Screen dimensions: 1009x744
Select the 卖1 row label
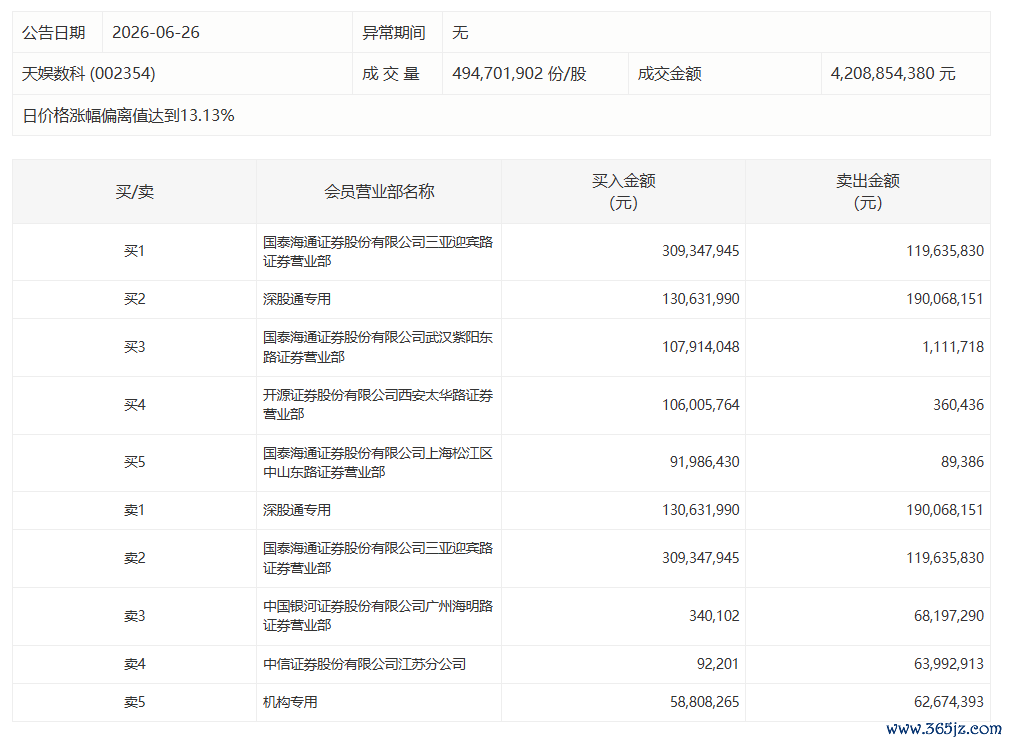134,510
